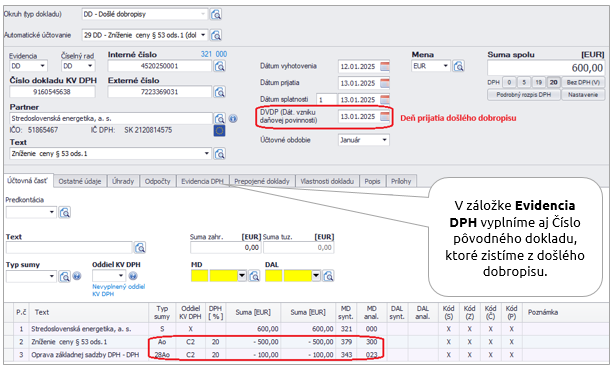Click Podrobný rozpis DPH button
The height and width of the screenshot is (367, 611).
point(524,95)
